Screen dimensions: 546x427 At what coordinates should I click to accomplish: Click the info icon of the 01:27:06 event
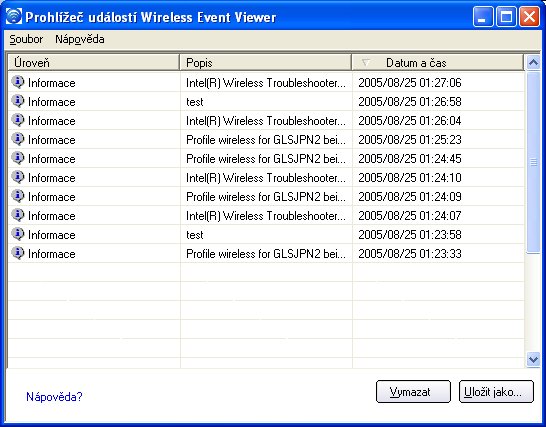[17, 82]
